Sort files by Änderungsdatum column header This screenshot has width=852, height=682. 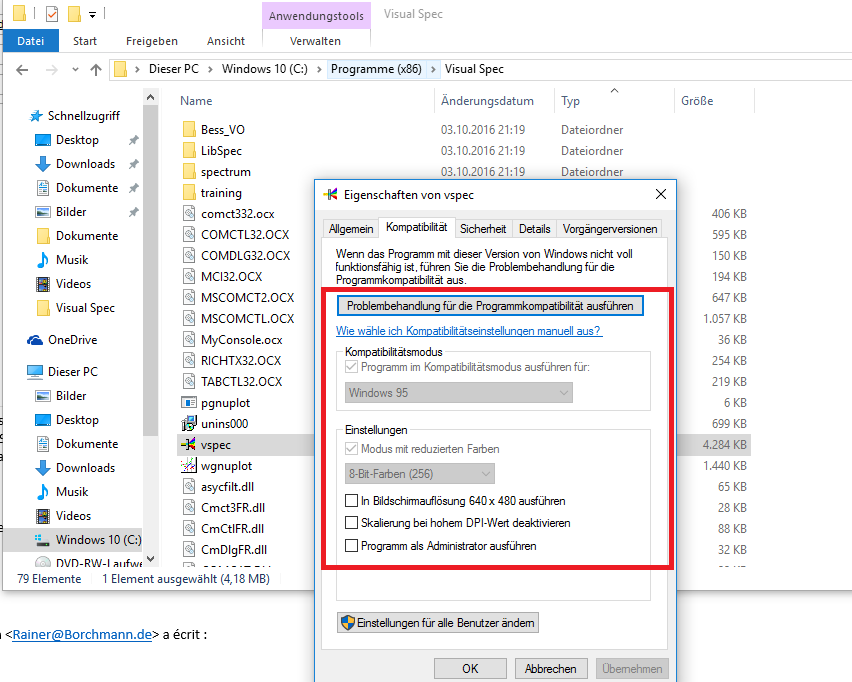(487, 101)
